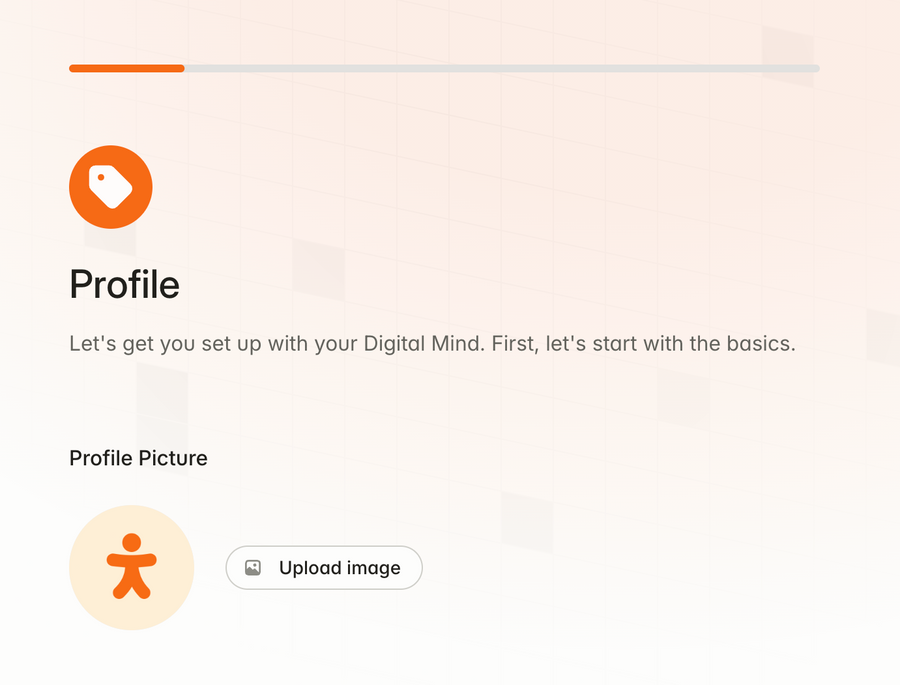900x685 pixels.
Task: Click the picture icon inside Upload button
Action: [253, 568]
